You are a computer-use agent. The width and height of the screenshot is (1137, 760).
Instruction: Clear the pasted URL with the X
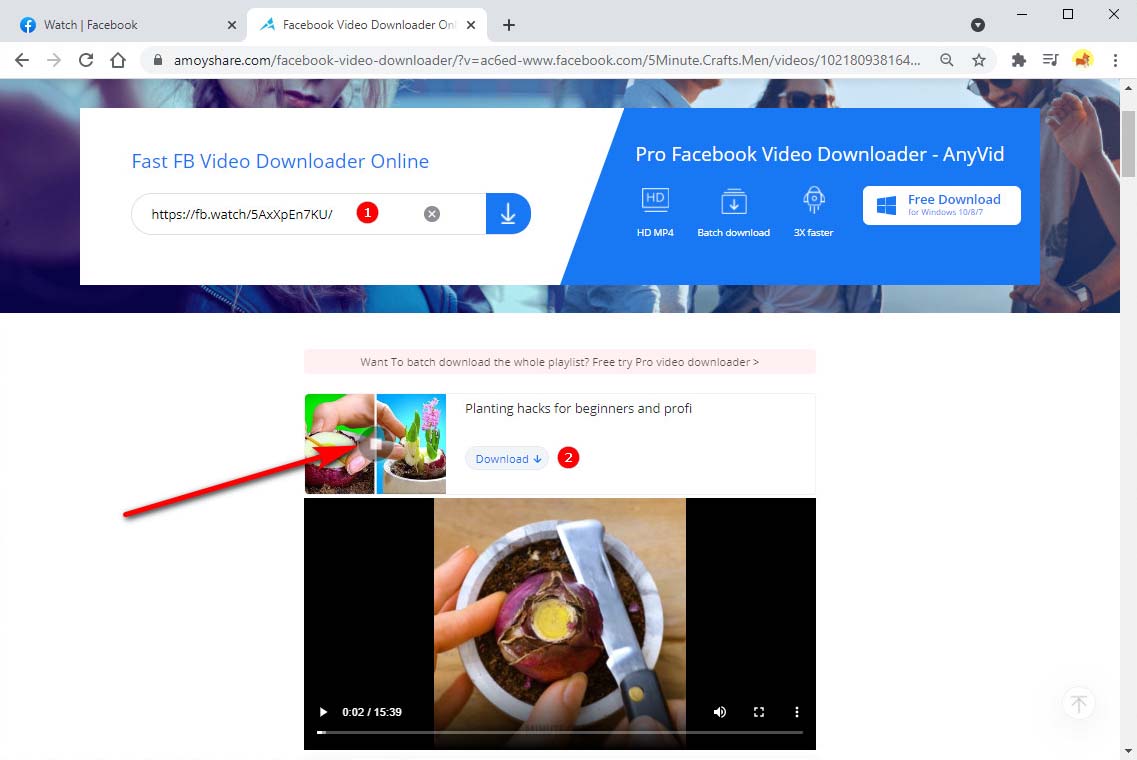click(431, 214)
